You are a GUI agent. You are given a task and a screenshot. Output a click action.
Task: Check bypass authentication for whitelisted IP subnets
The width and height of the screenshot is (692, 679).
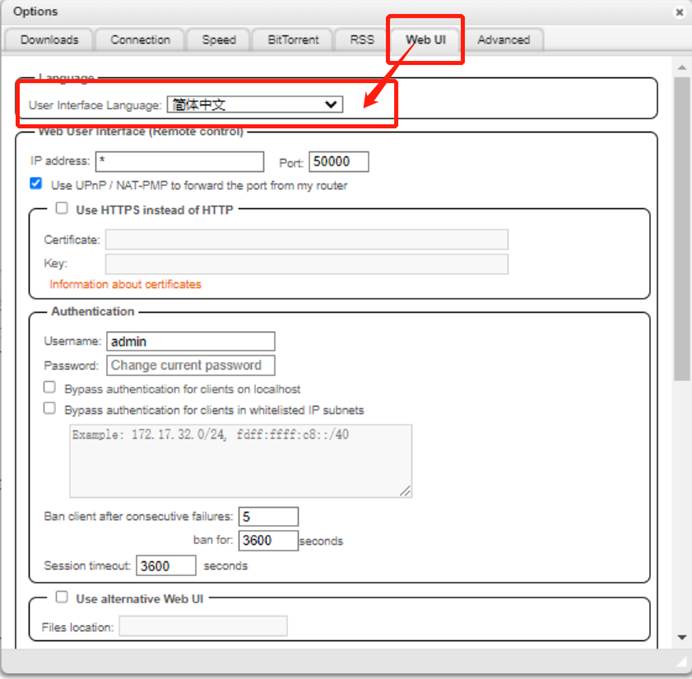pyautogui.click(x=50, y=409)
